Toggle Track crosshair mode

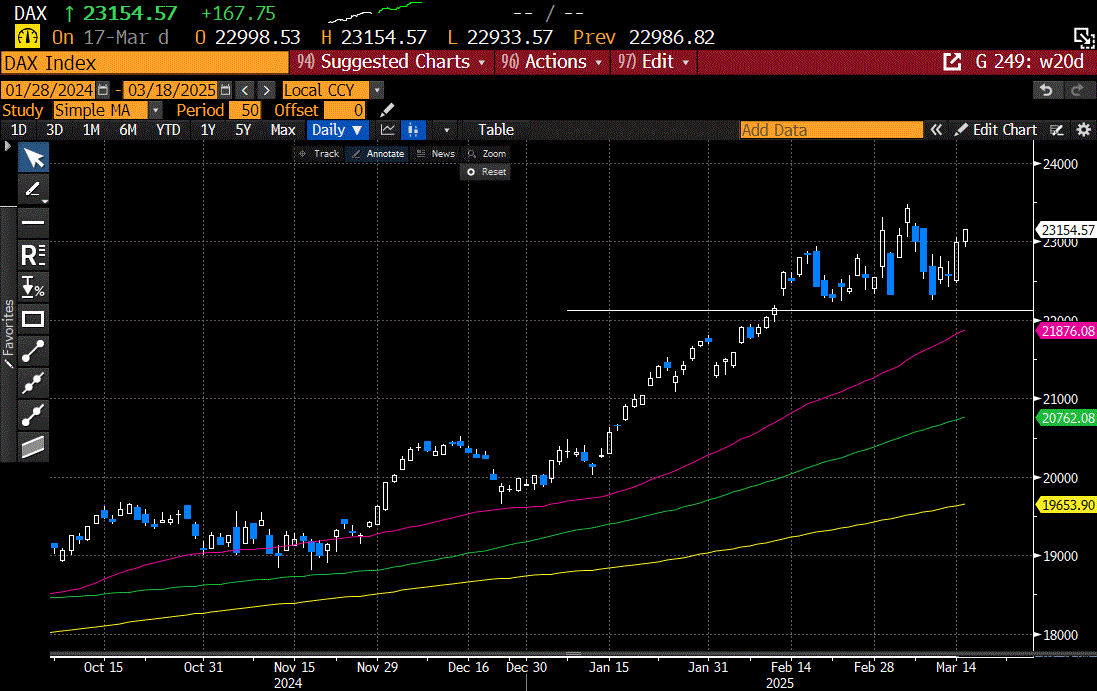[319, 154]
